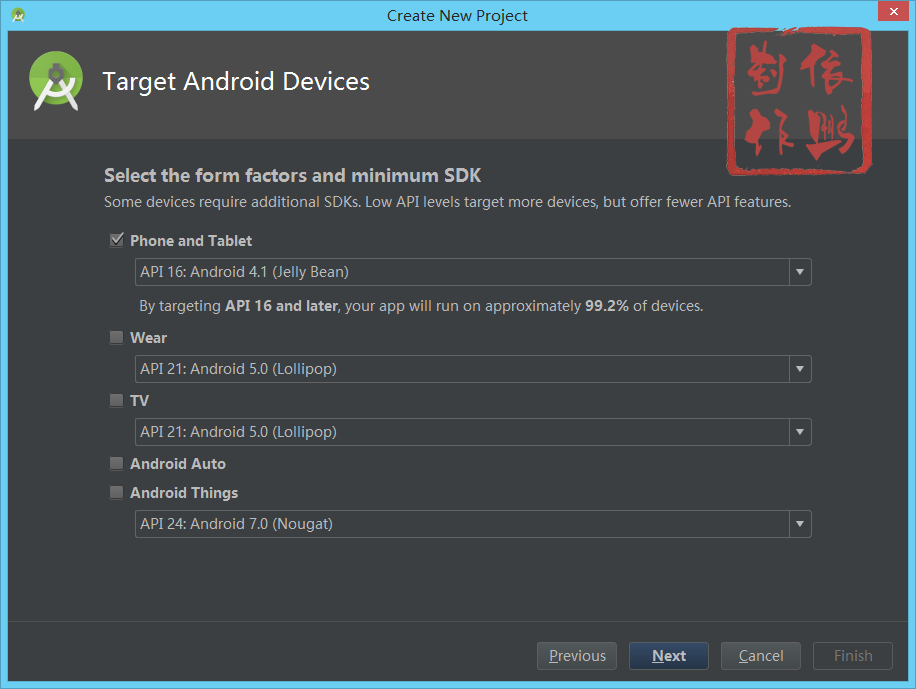The width and height of the screenshot is (916, 689).
Task: Click the small Android Studio title bar icon
Action: coord(18,15)
